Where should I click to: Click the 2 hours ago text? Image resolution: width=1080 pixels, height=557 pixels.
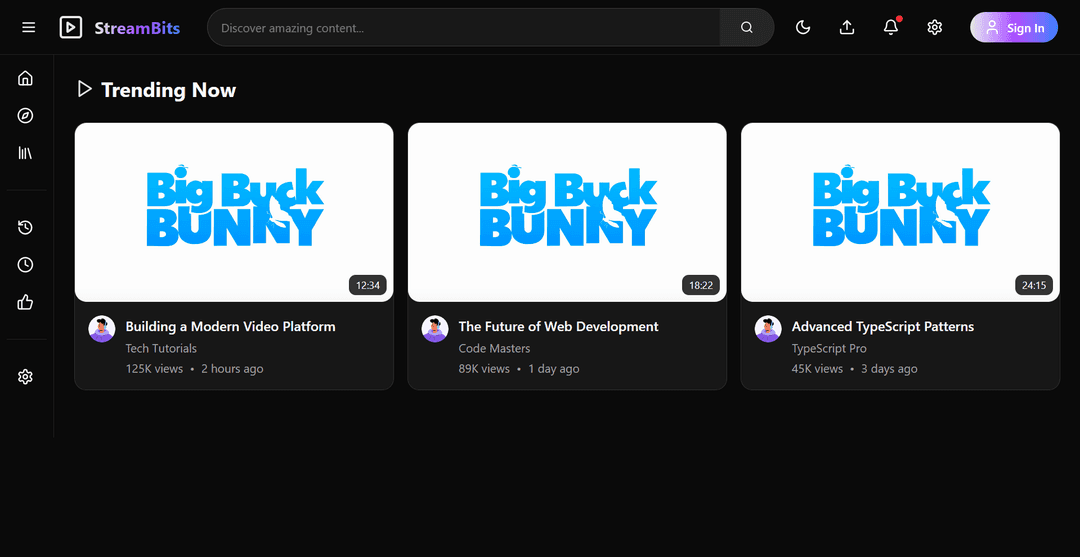tap(232, 369)
